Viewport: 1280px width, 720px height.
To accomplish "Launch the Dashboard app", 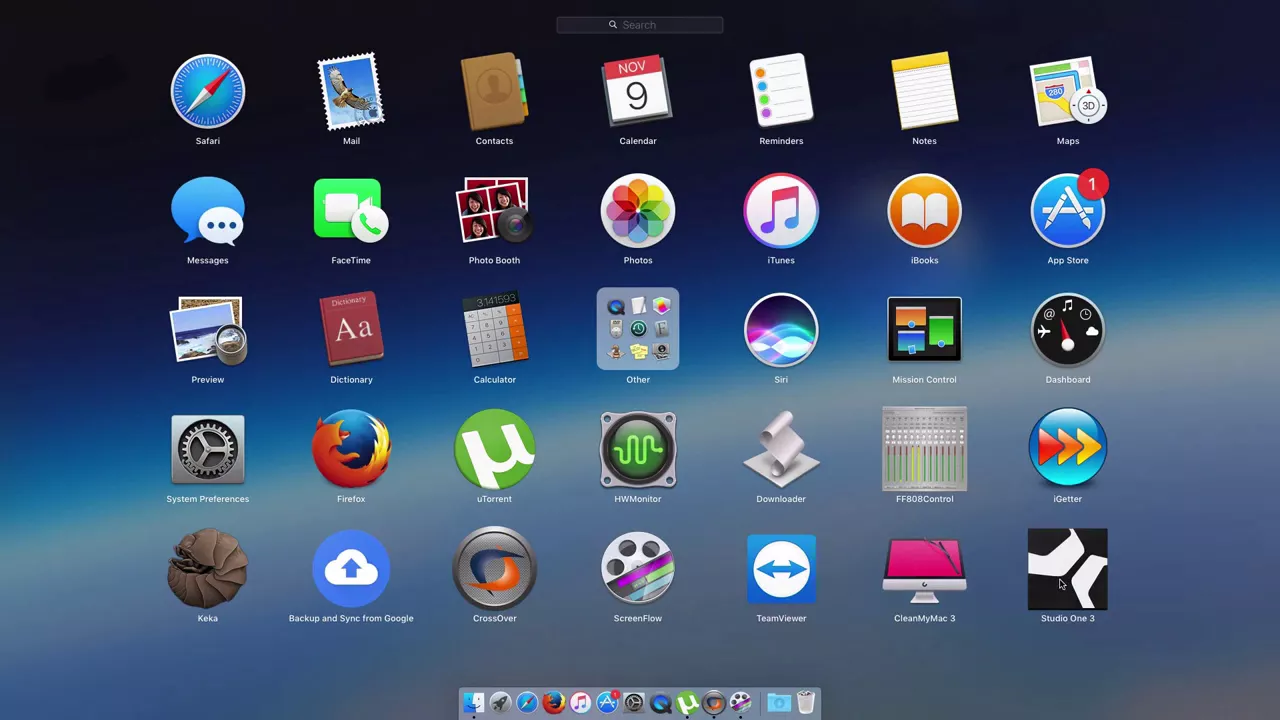I will (x=1067, y=330).
